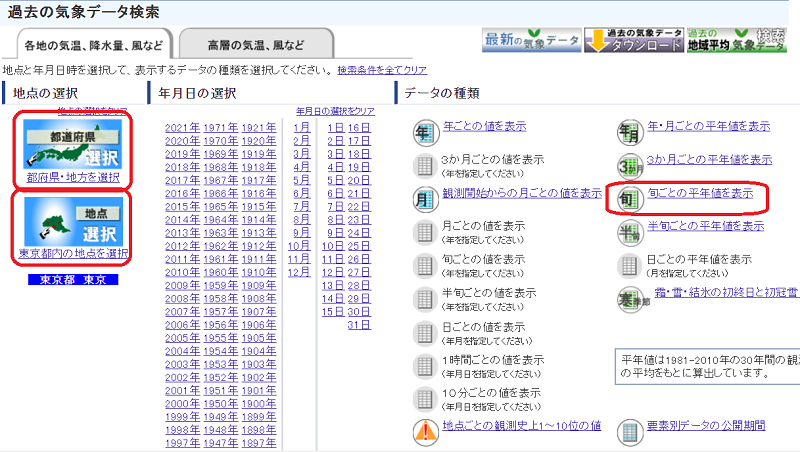Click the 都道府県 選択 map icon
Image resolution: width=800 pixels, height=452 pixels.
[x=71, y=143]
